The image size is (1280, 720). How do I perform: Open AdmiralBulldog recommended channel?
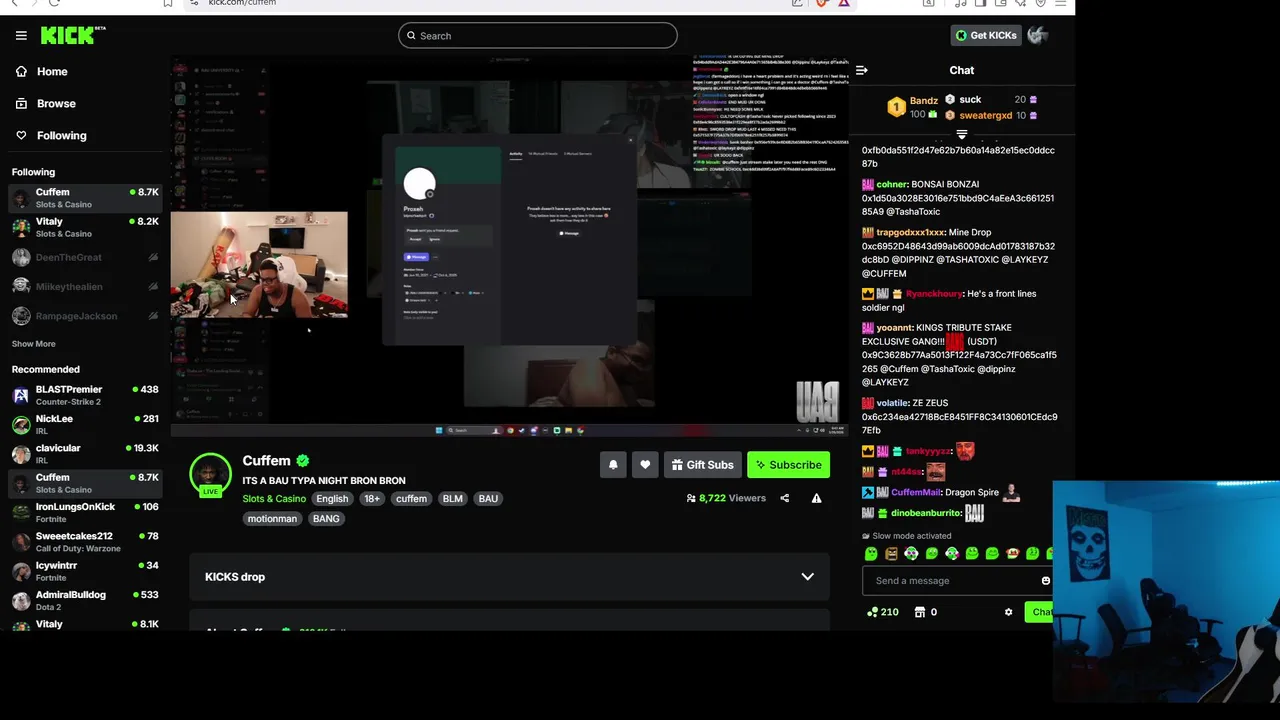tap(85, 600)
